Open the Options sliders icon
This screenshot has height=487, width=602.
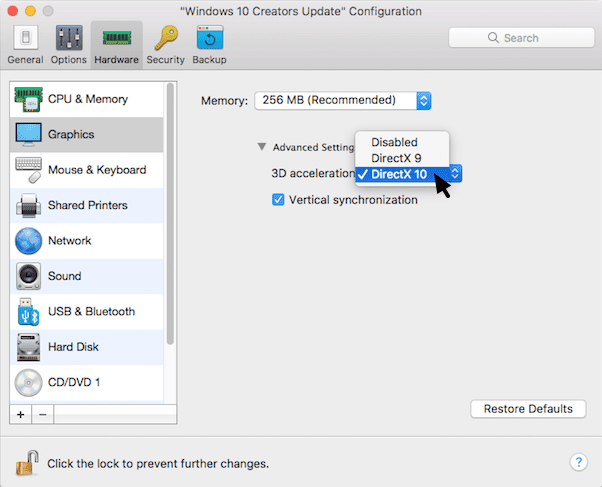pyautogui.click(x=69, y=38)
